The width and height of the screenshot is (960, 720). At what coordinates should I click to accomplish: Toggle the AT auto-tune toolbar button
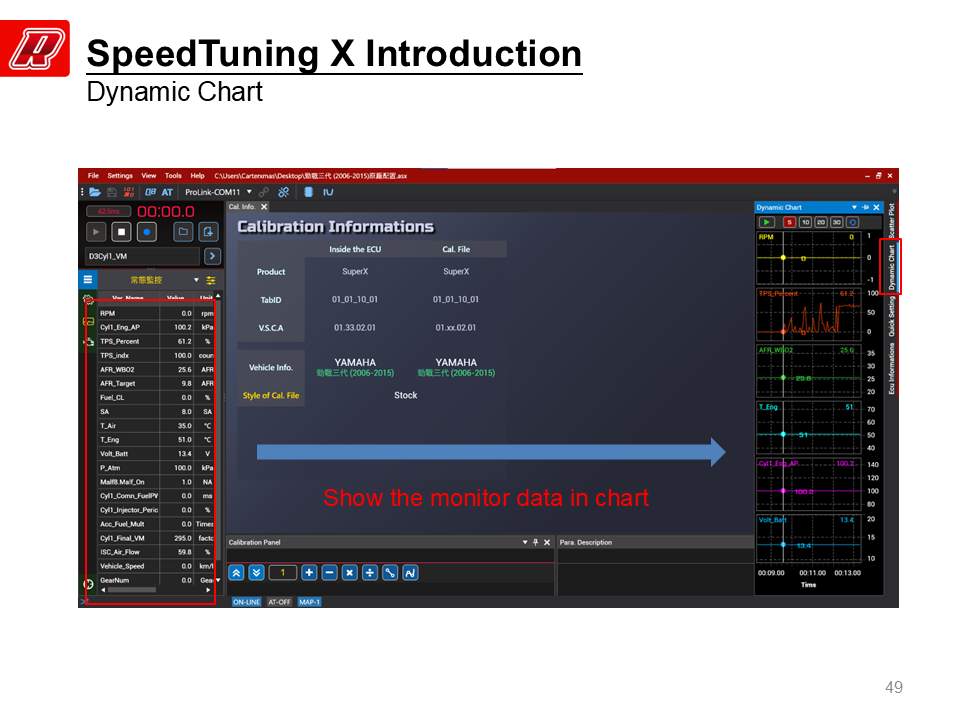(x=167, y=192)
